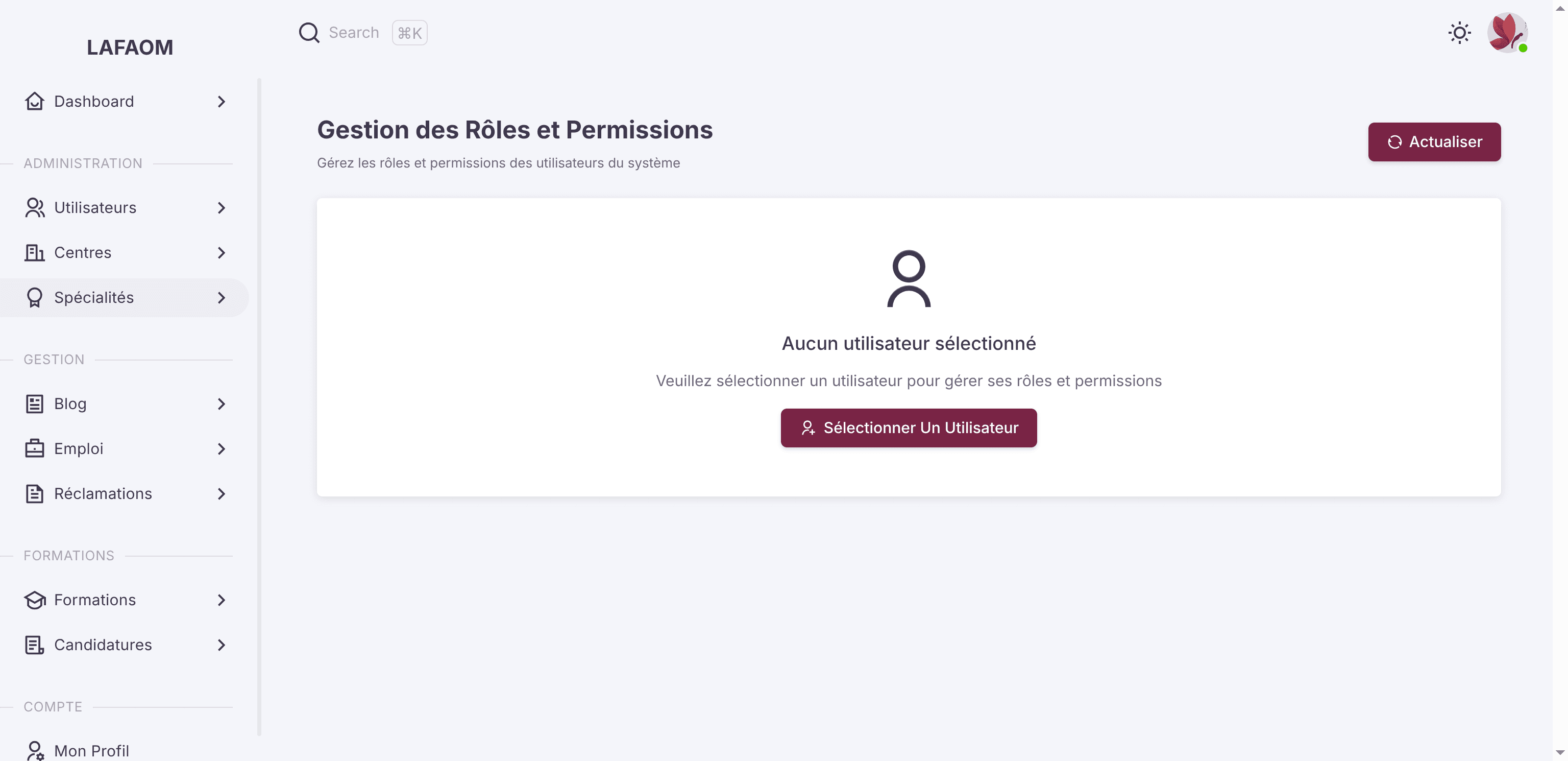Click the Blog article icon
Image resolution: width=1568 pixels, height=761 pixels.
[x=35, y=404]
